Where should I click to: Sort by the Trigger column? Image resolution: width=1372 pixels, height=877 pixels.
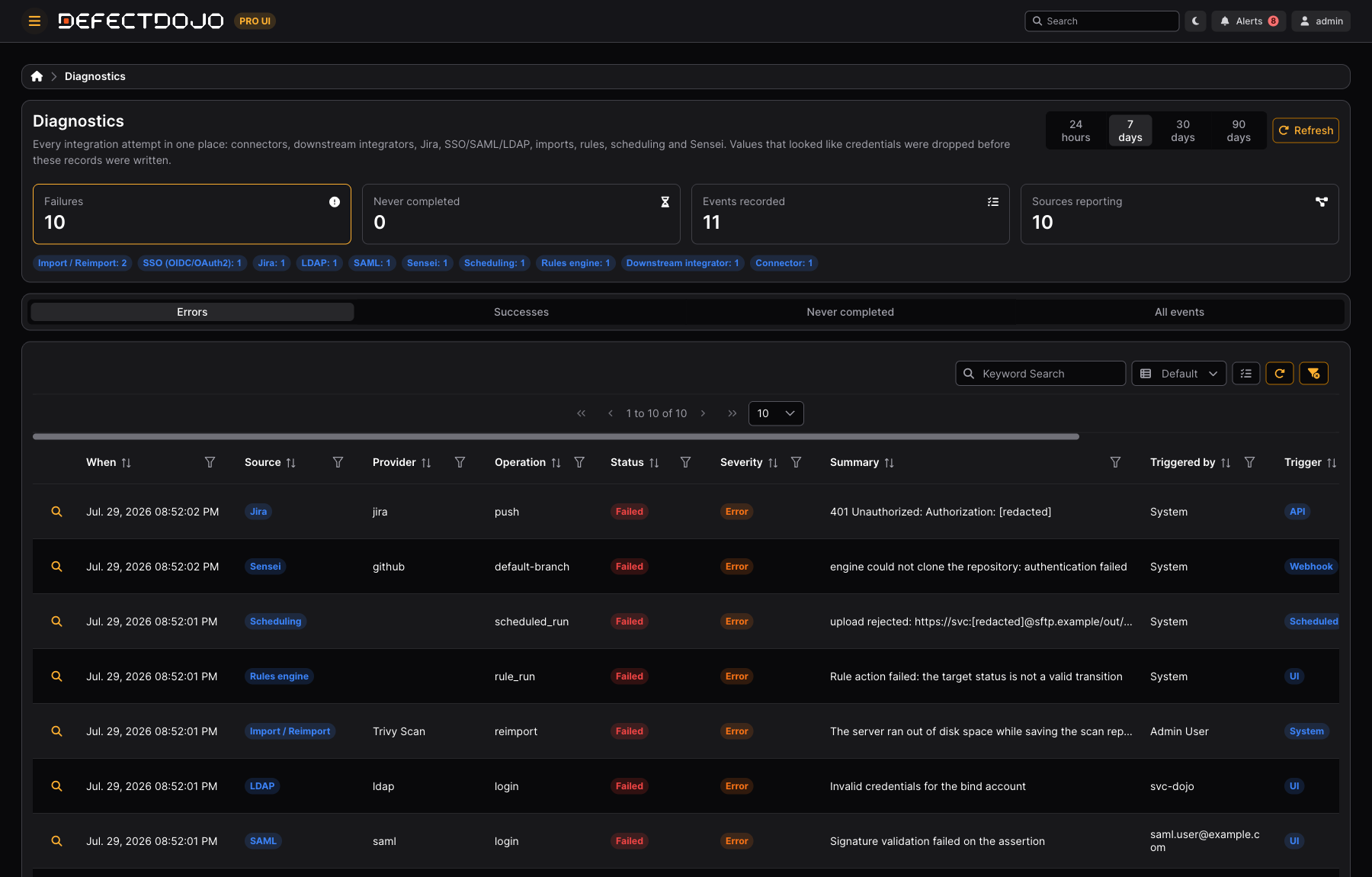[1332, 463]
